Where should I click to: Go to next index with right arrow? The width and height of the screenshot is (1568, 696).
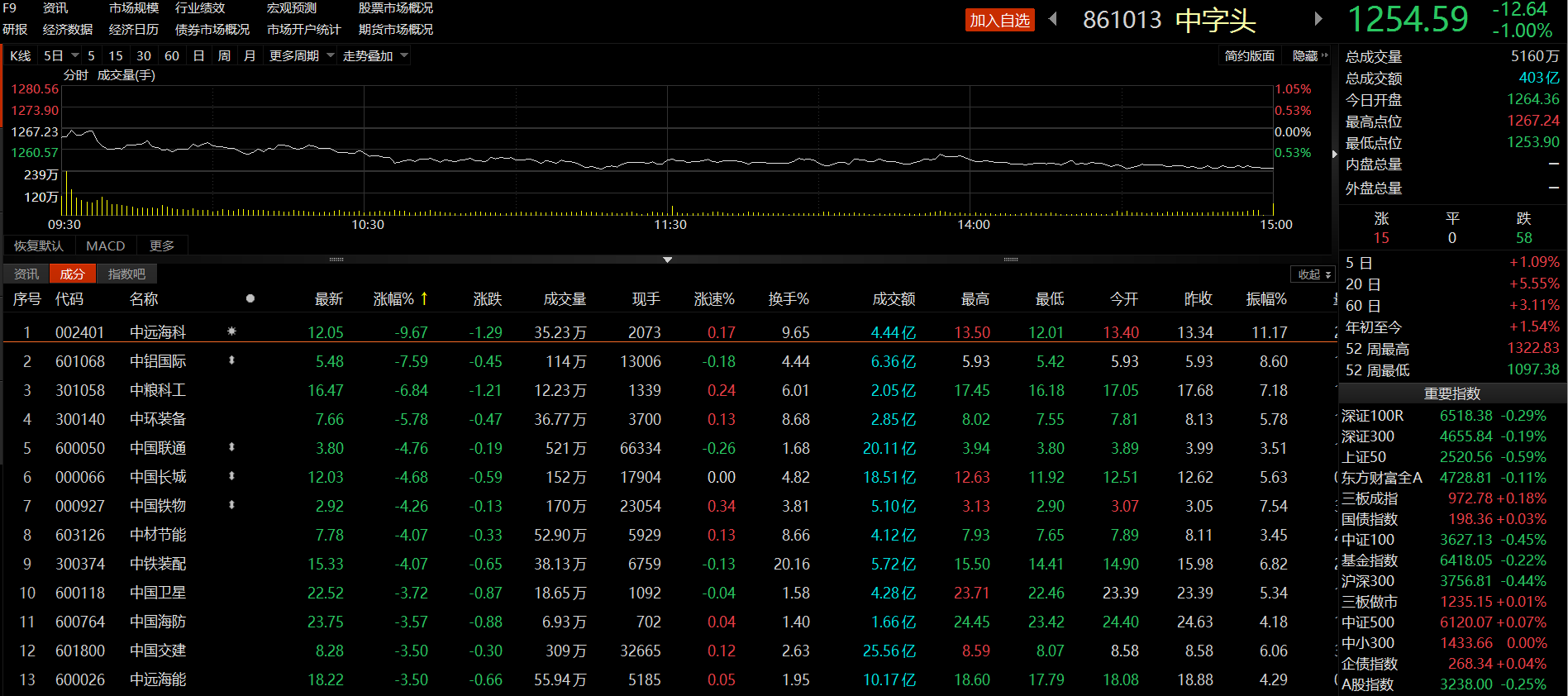coord(1318,19)
